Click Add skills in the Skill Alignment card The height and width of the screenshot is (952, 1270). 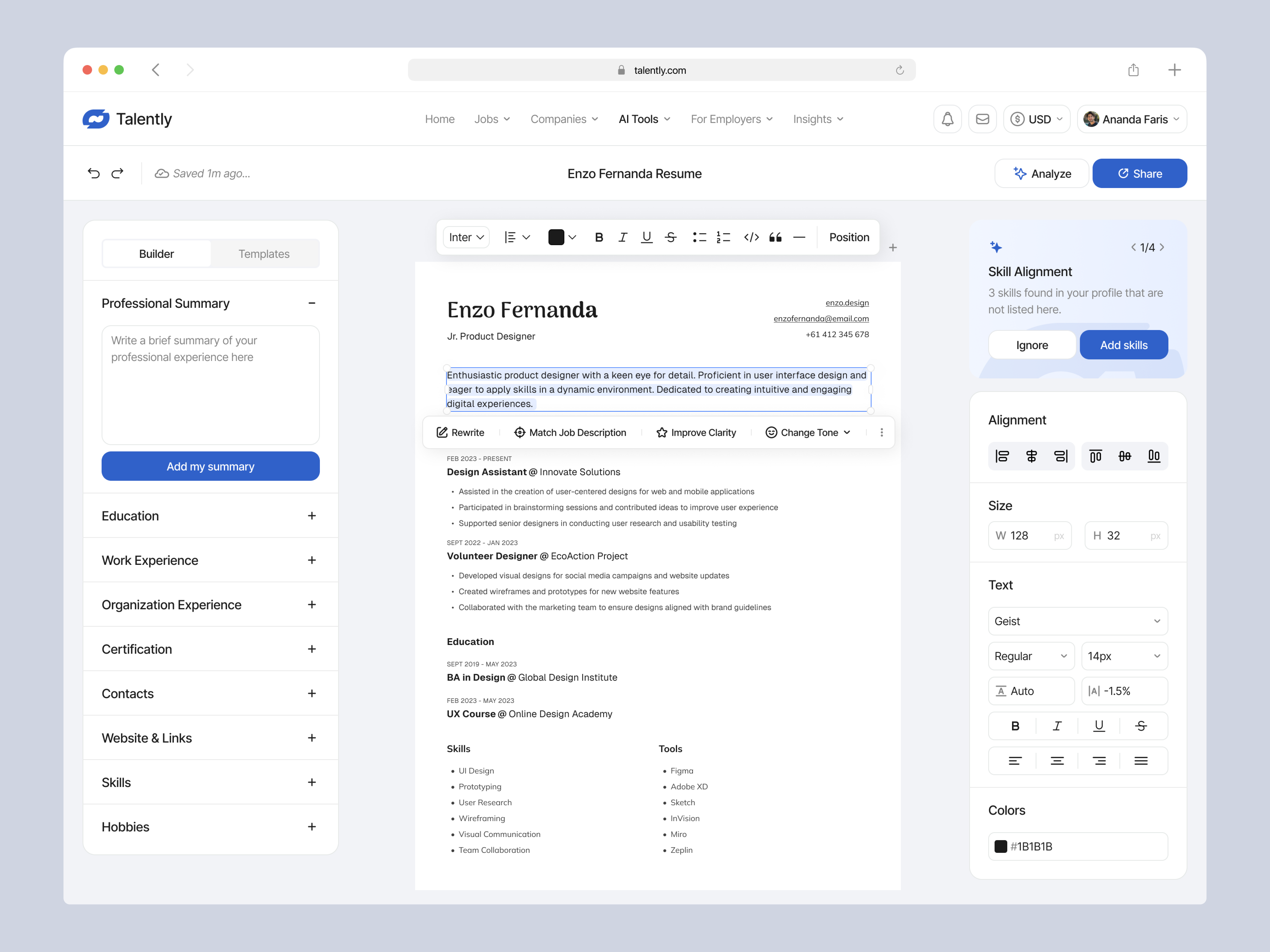tap(1124, 344)
